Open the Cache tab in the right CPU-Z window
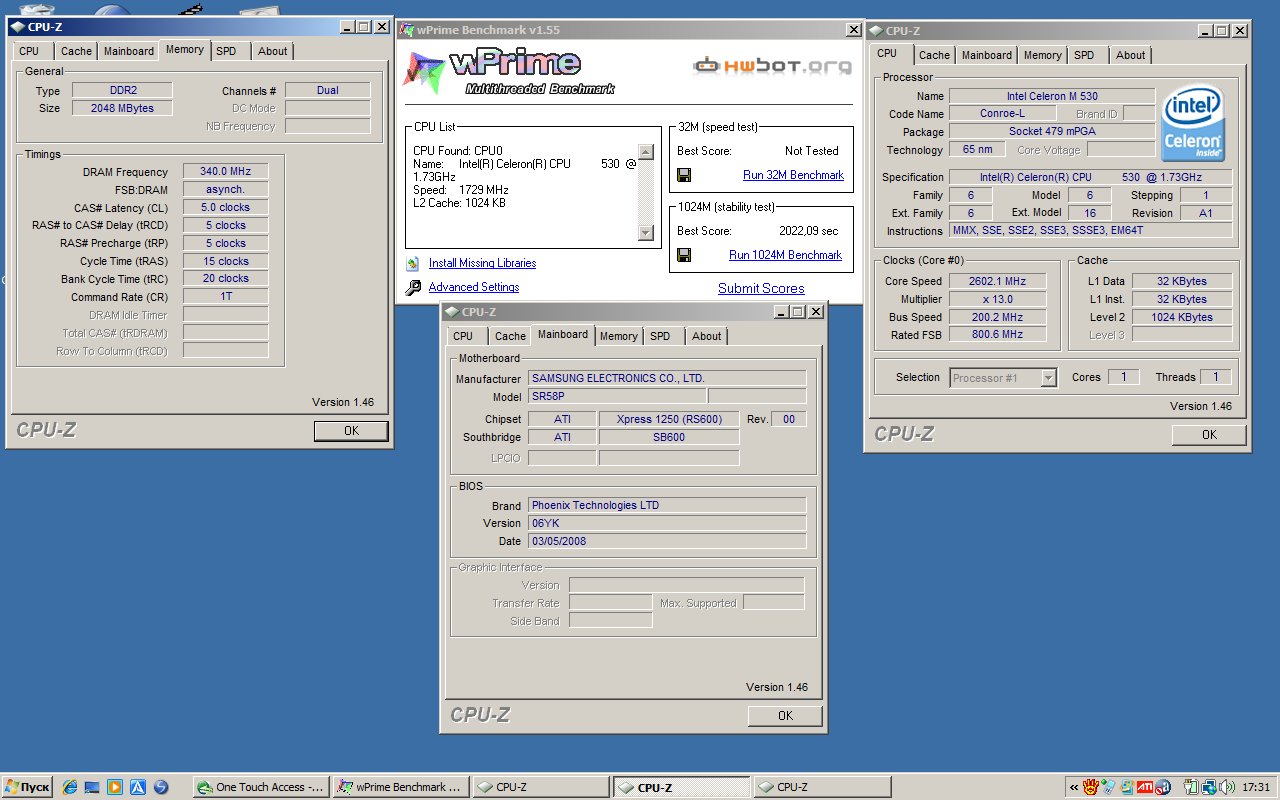 pyautogui.click(x=934, y=55)
